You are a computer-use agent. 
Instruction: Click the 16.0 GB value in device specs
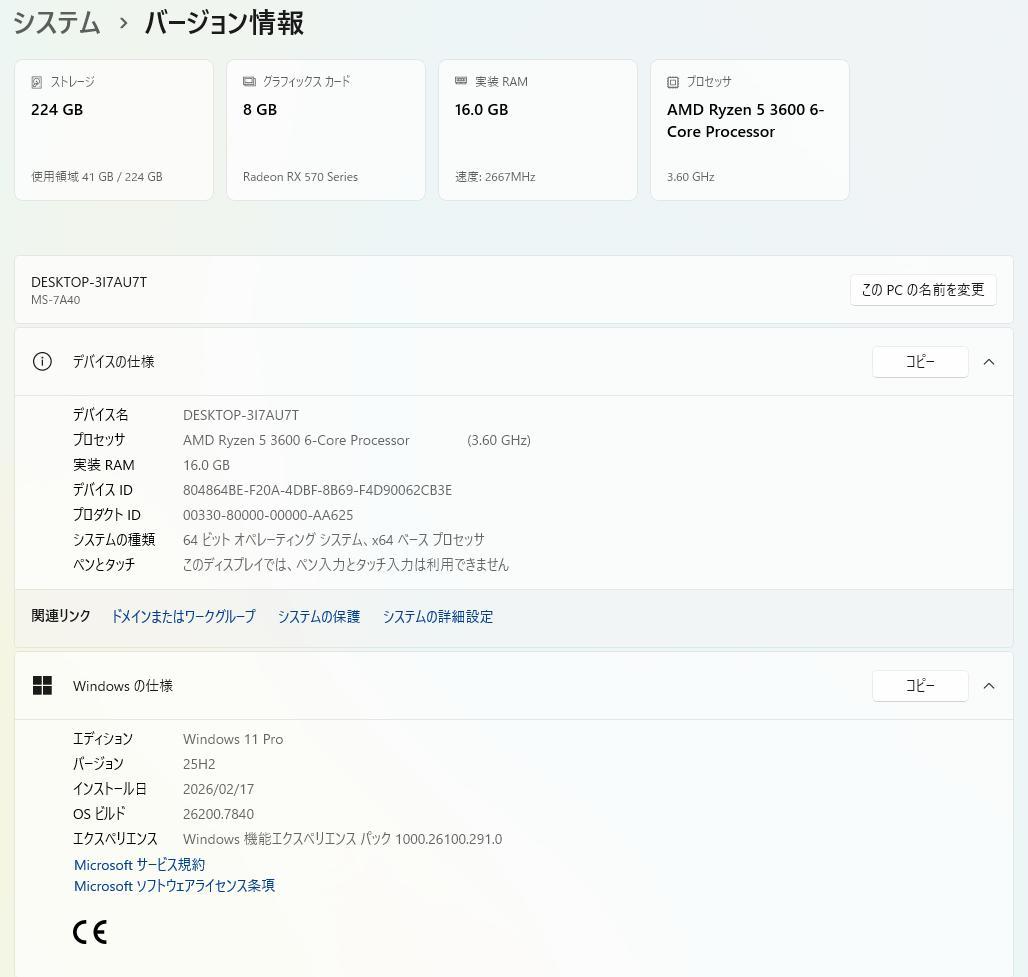206,465
